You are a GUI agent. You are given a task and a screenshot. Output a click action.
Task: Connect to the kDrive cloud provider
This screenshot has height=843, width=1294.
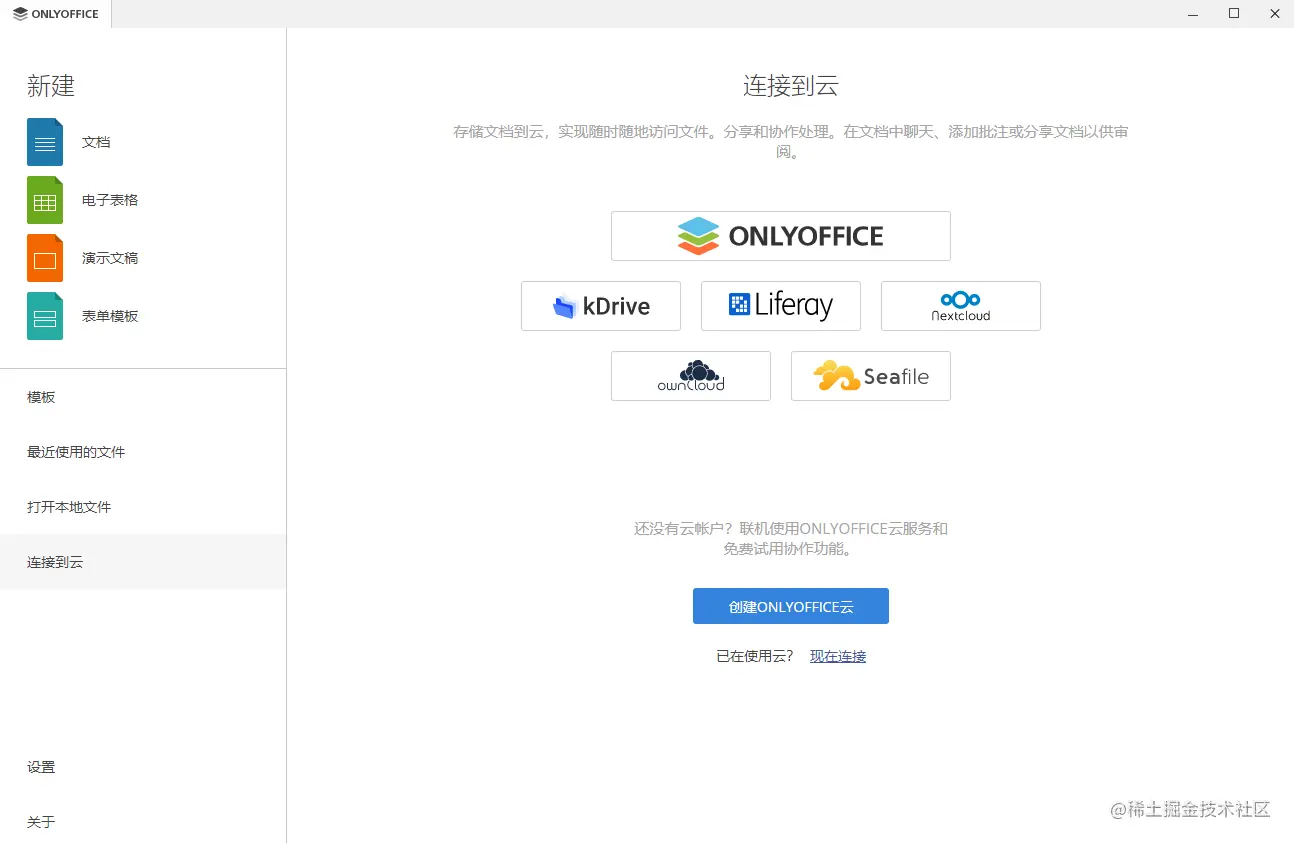tap(601, 306)
